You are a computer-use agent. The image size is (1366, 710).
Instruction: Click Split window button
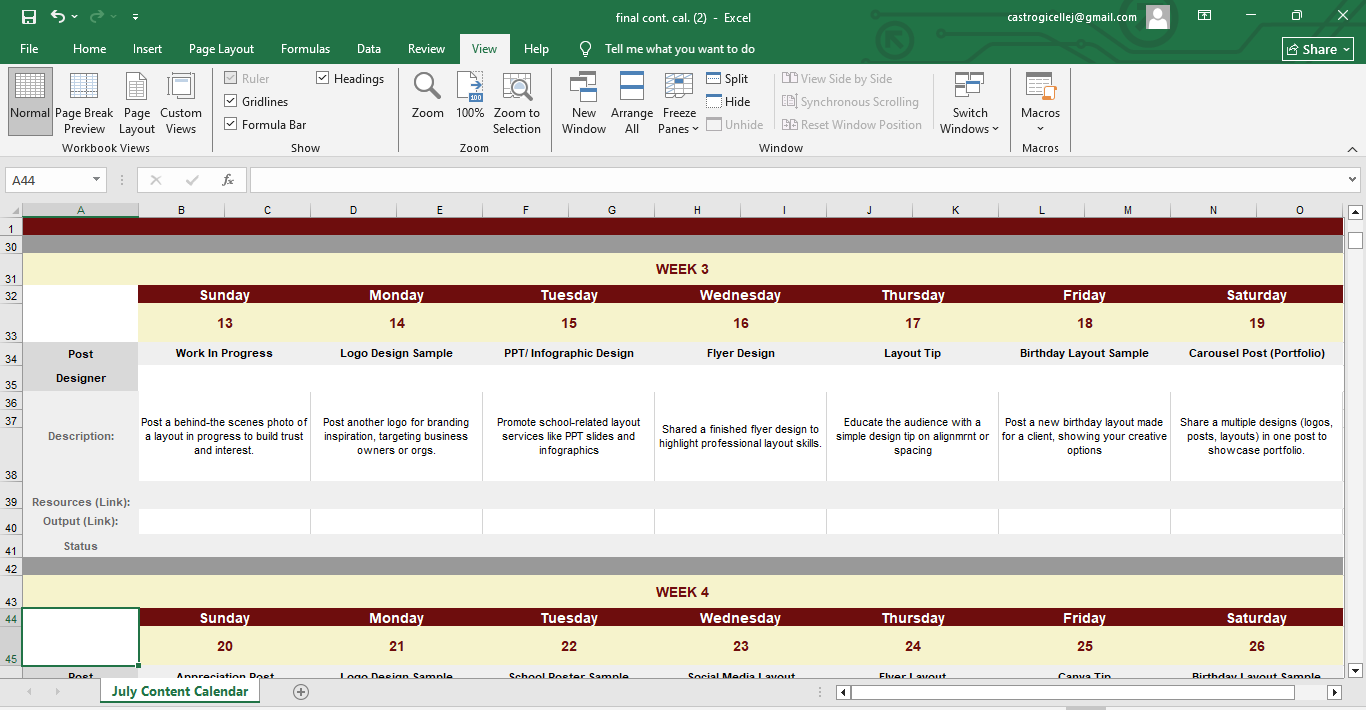pos(727,79)
